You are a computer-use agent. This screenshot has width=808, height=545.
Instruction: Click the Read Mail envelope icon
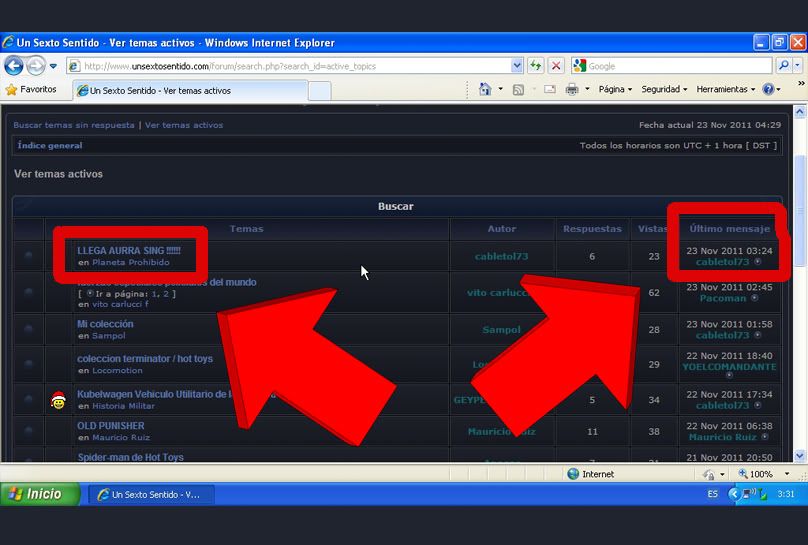coord(550,89)
